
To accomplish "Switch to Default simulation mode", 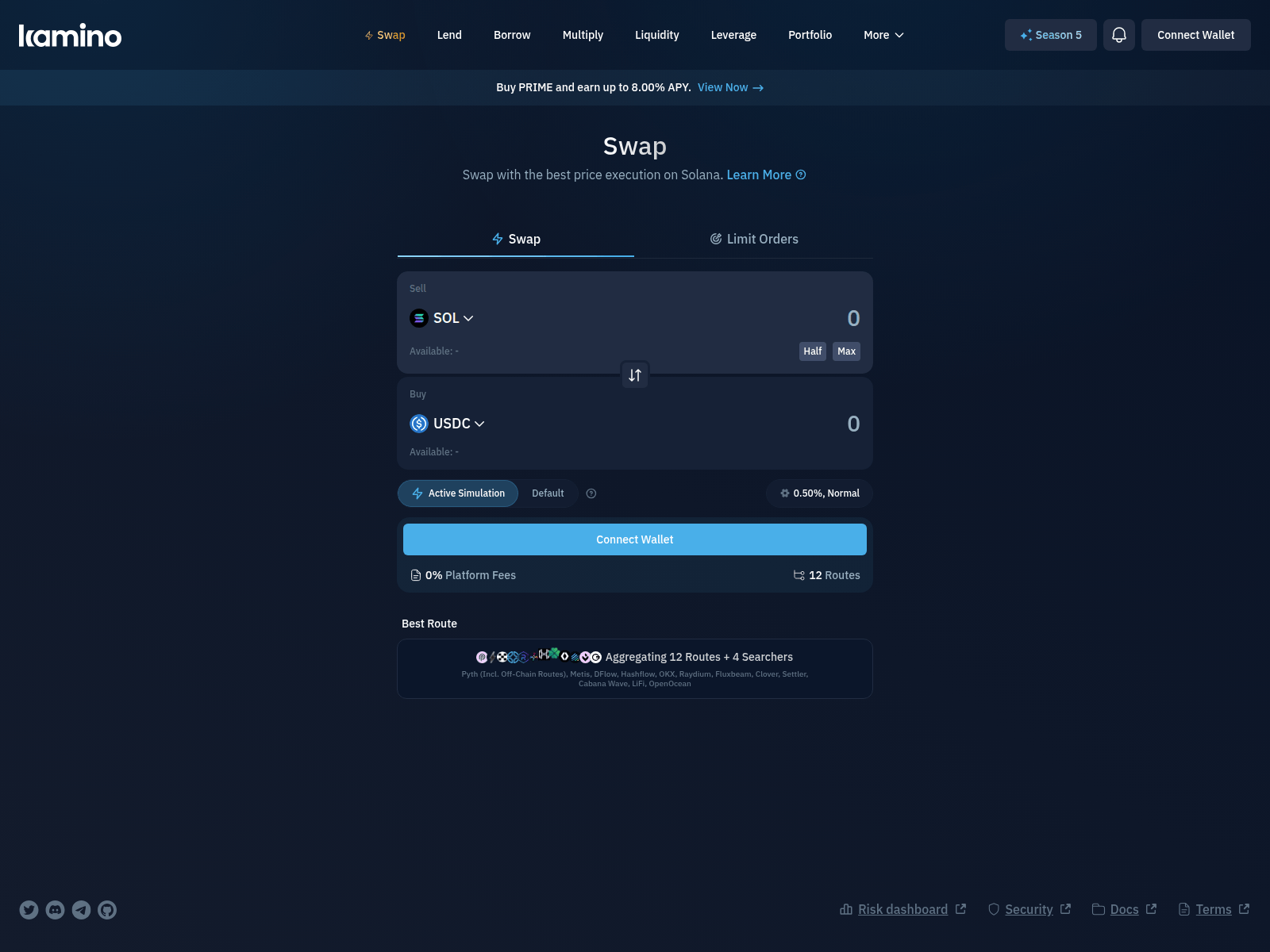I will 548,493.
